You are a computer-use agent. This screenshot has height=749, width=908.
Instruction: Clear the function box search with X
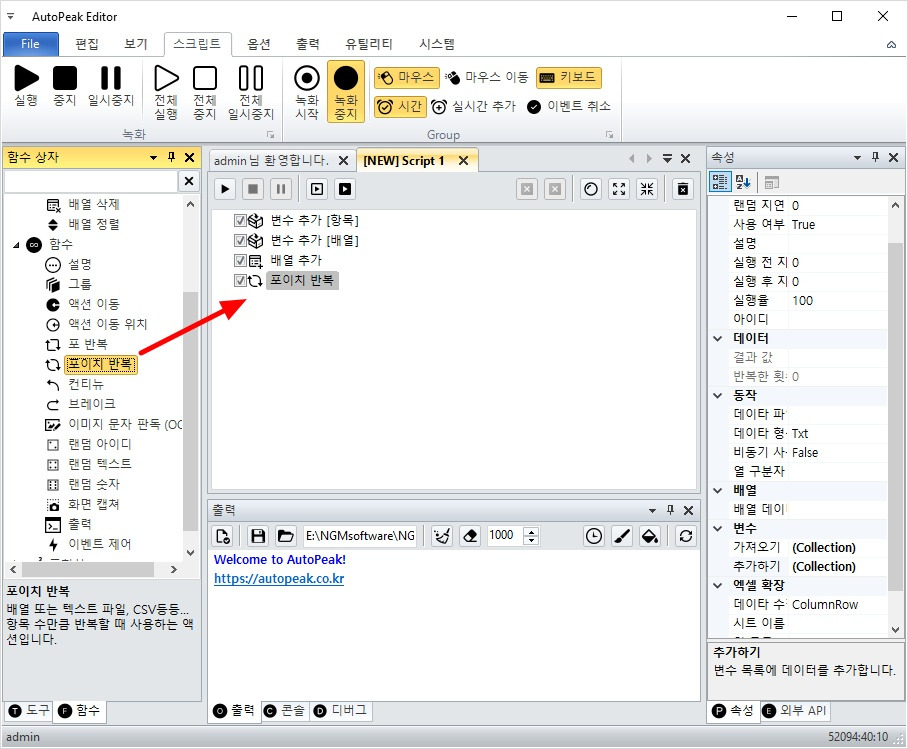tap(189, 181)
